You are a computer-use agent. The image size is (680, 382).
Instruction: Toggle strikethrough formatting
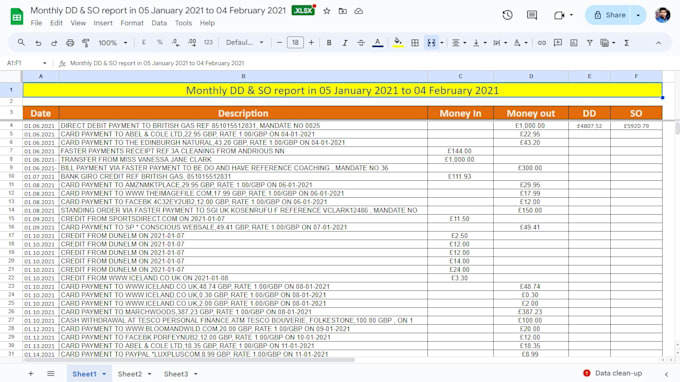361,43
